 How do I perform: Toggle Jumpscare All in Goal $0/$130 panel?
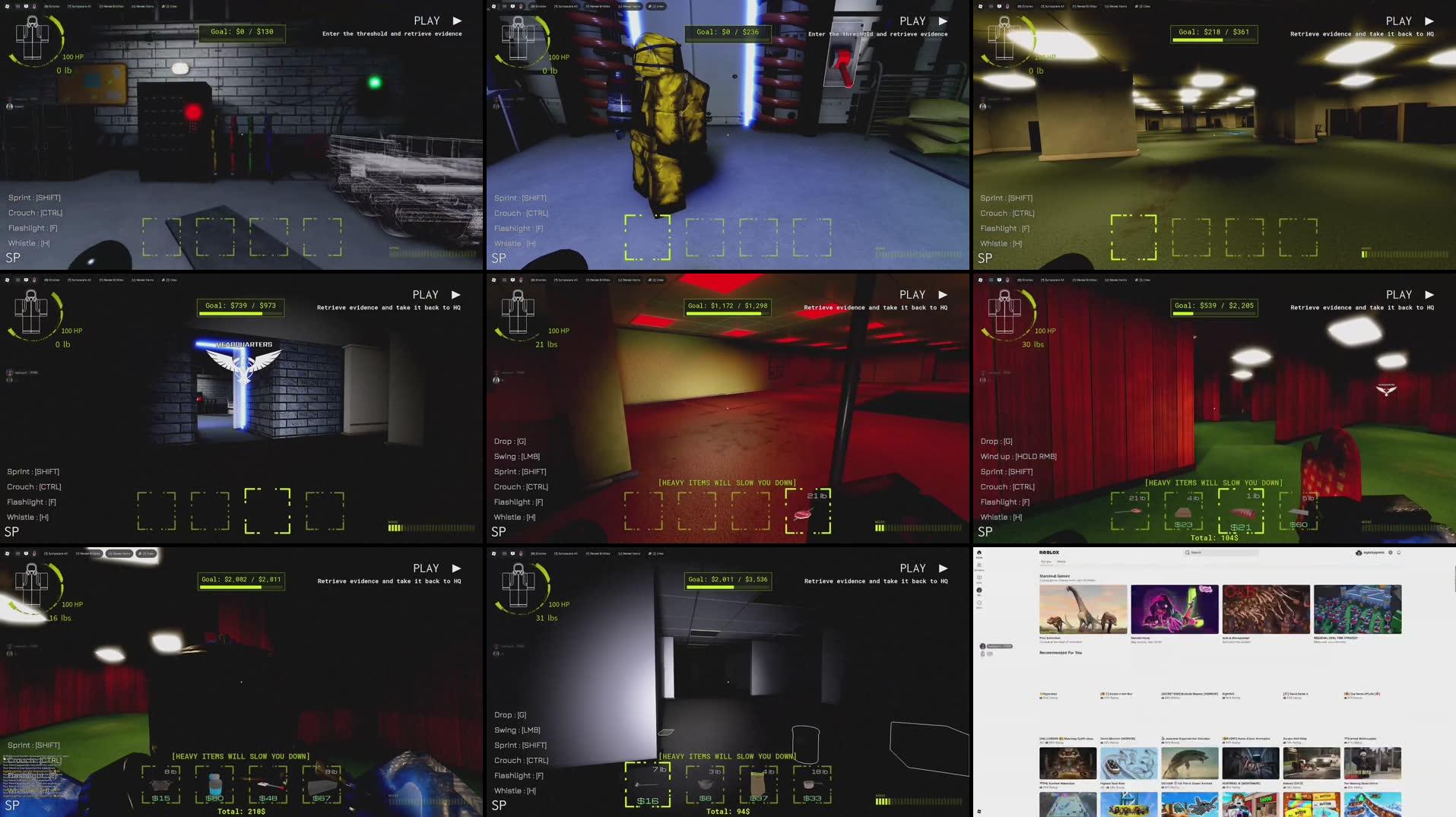pyautogui.click(x=79, y=6)
